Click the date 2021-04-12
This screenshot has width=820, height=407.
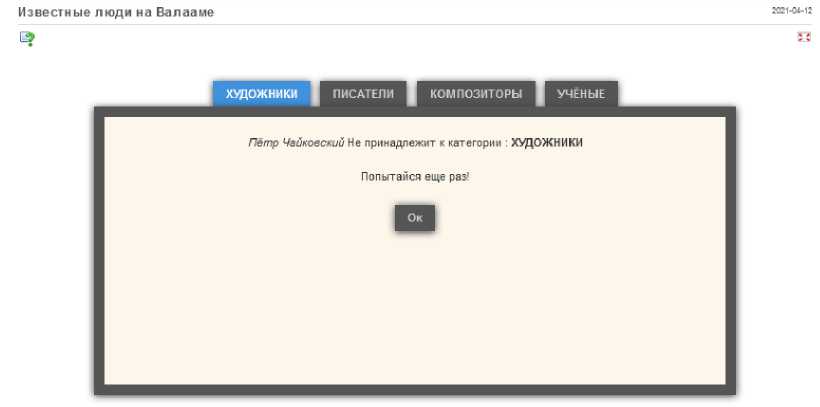coord(791,10)
